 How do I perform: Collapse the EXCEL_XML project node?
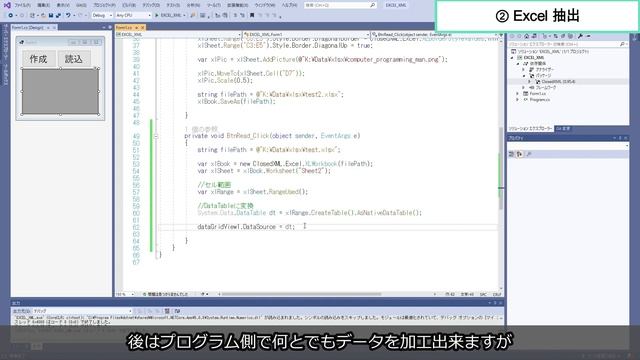tap(513, 58)
